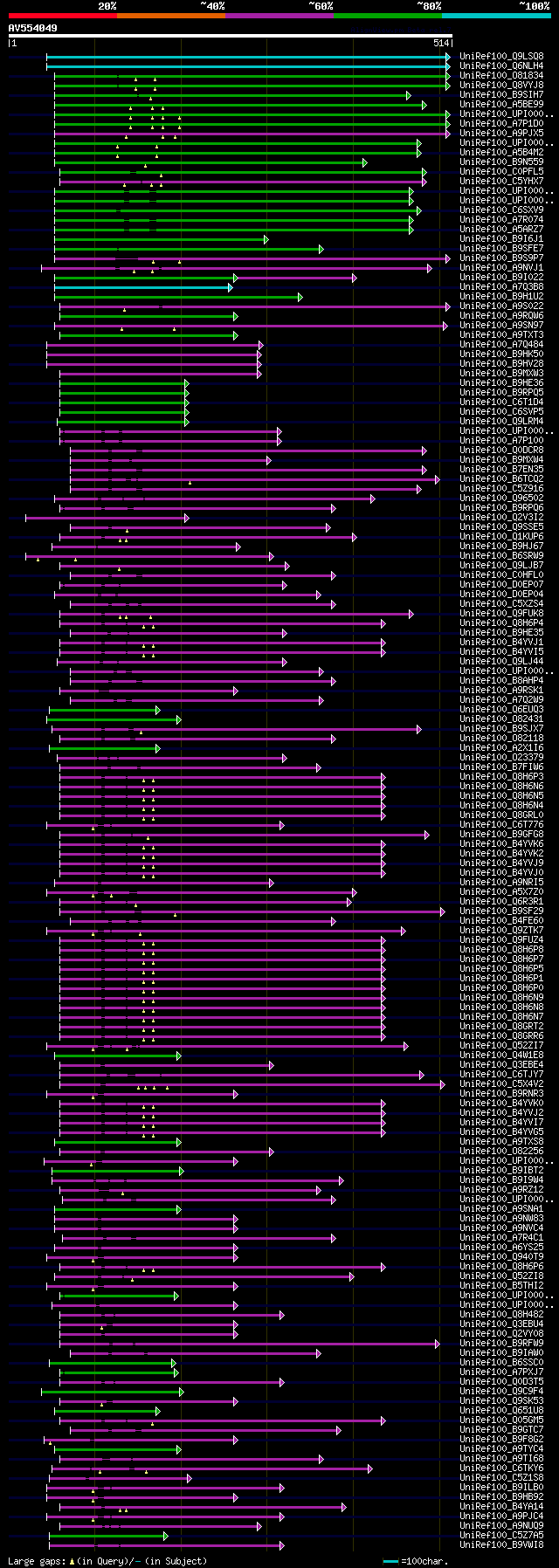Select hit label UniRef100_B9SJX7

point(501,728)
